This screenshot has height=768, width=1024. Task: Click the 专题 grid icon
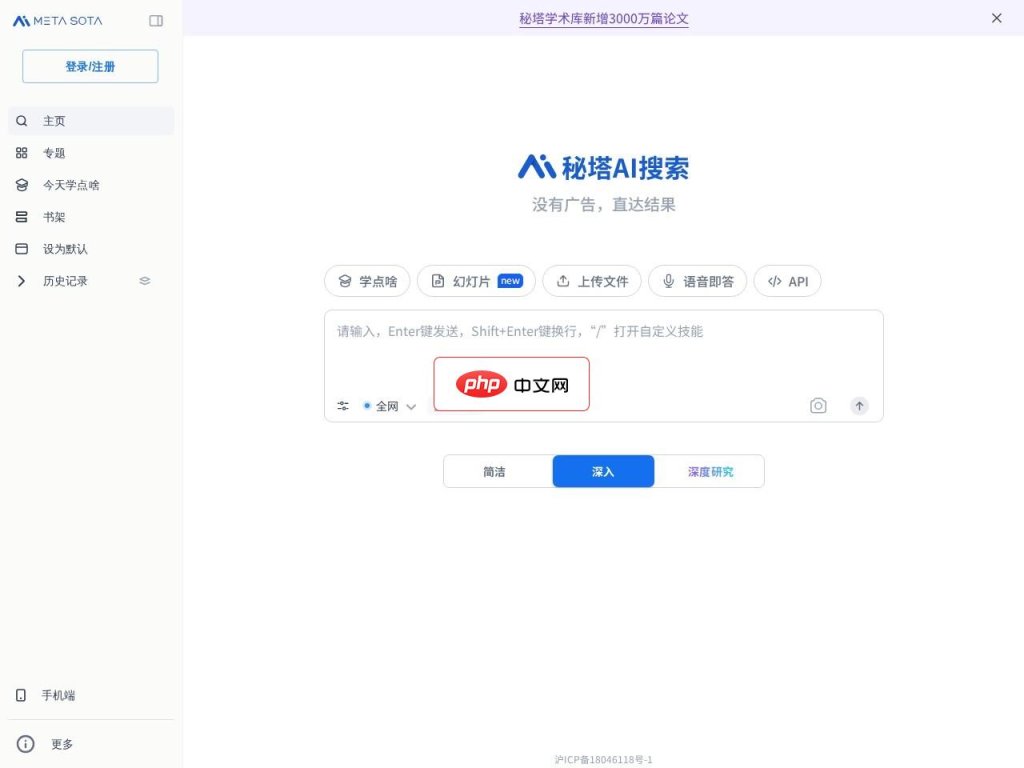tap(22, 153)
